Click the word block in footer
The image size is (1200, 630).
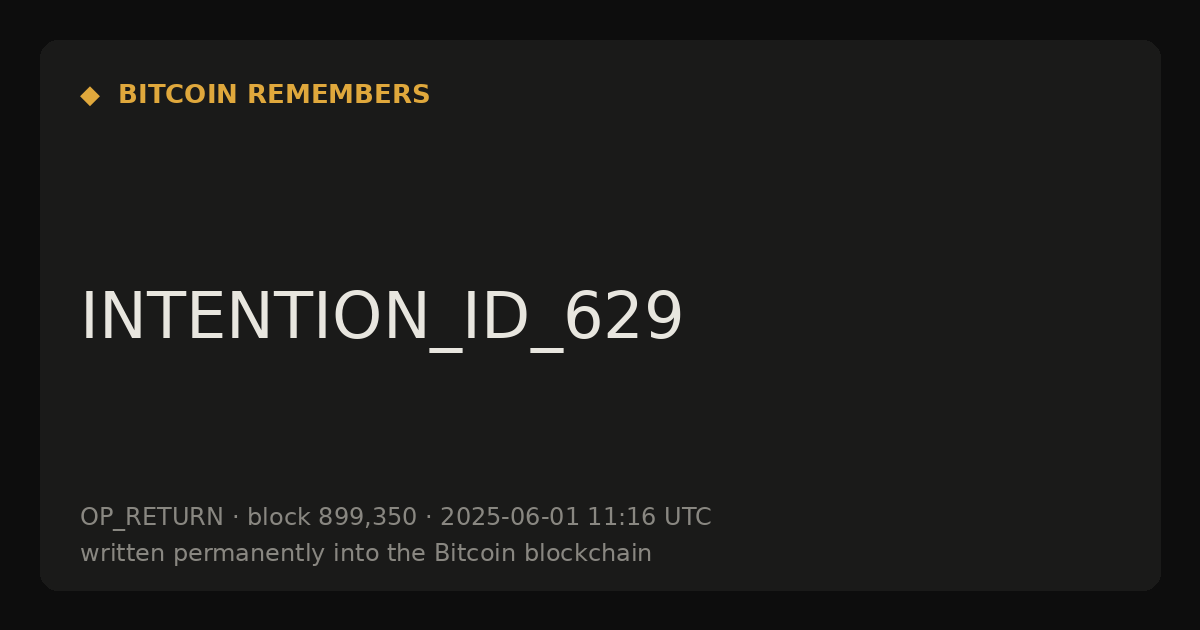(x=278, y=517)
